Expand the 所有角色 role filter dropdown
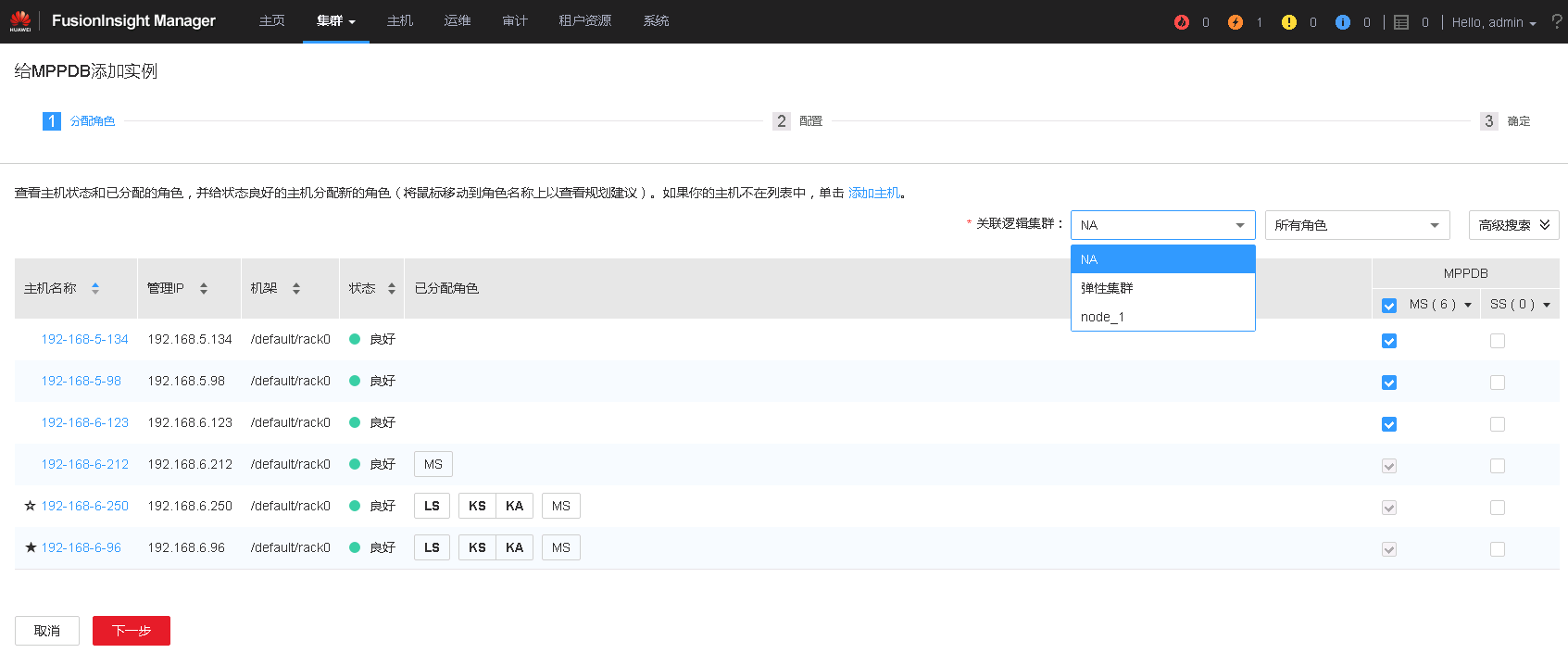Image resolution: width=1568 pixels, height=653 pixels. point(1356,225)
